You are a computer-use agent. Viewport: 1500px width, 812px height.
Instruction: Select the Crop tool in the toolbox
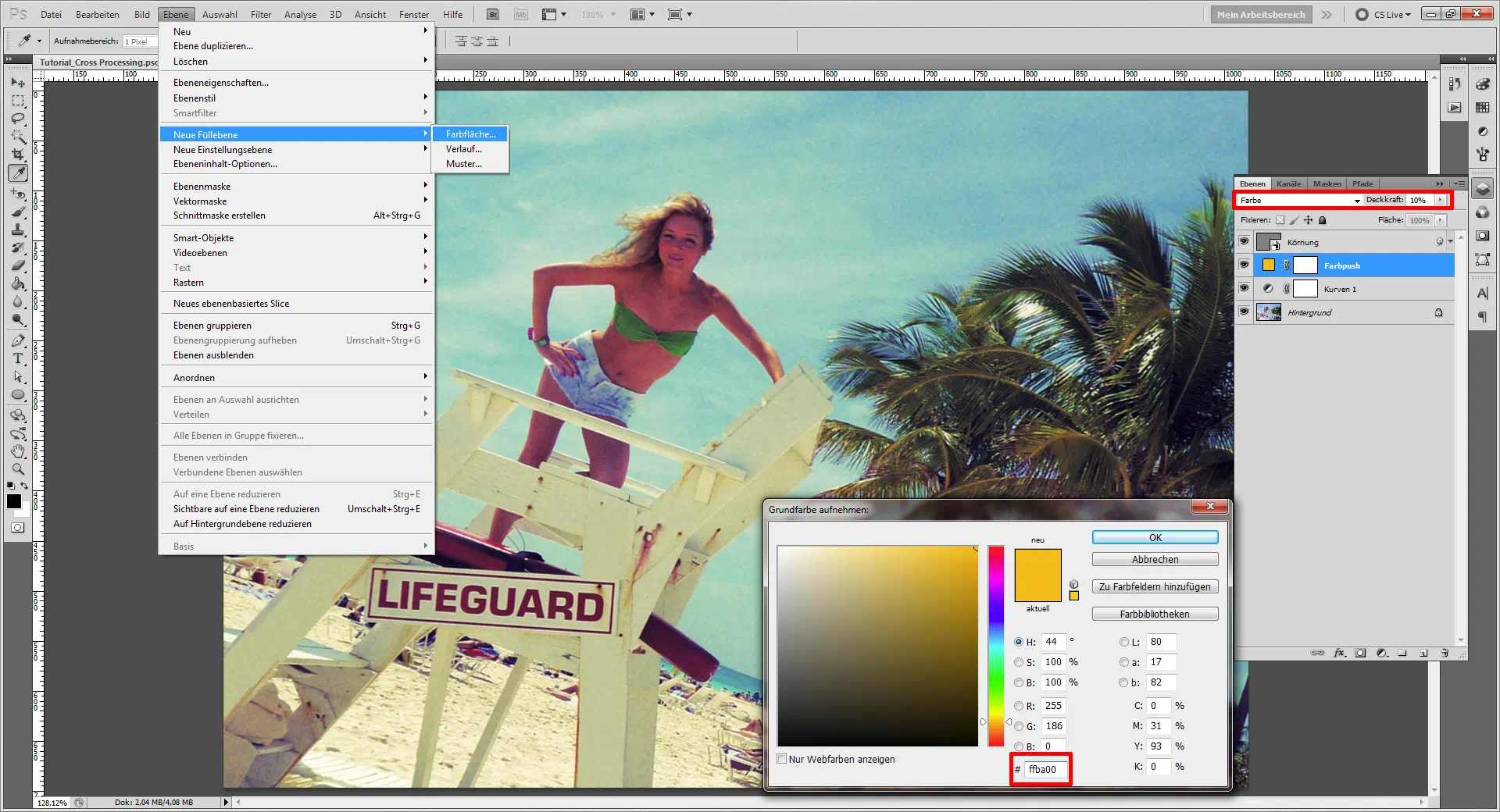pyautogui.click(x=18, y=155)
